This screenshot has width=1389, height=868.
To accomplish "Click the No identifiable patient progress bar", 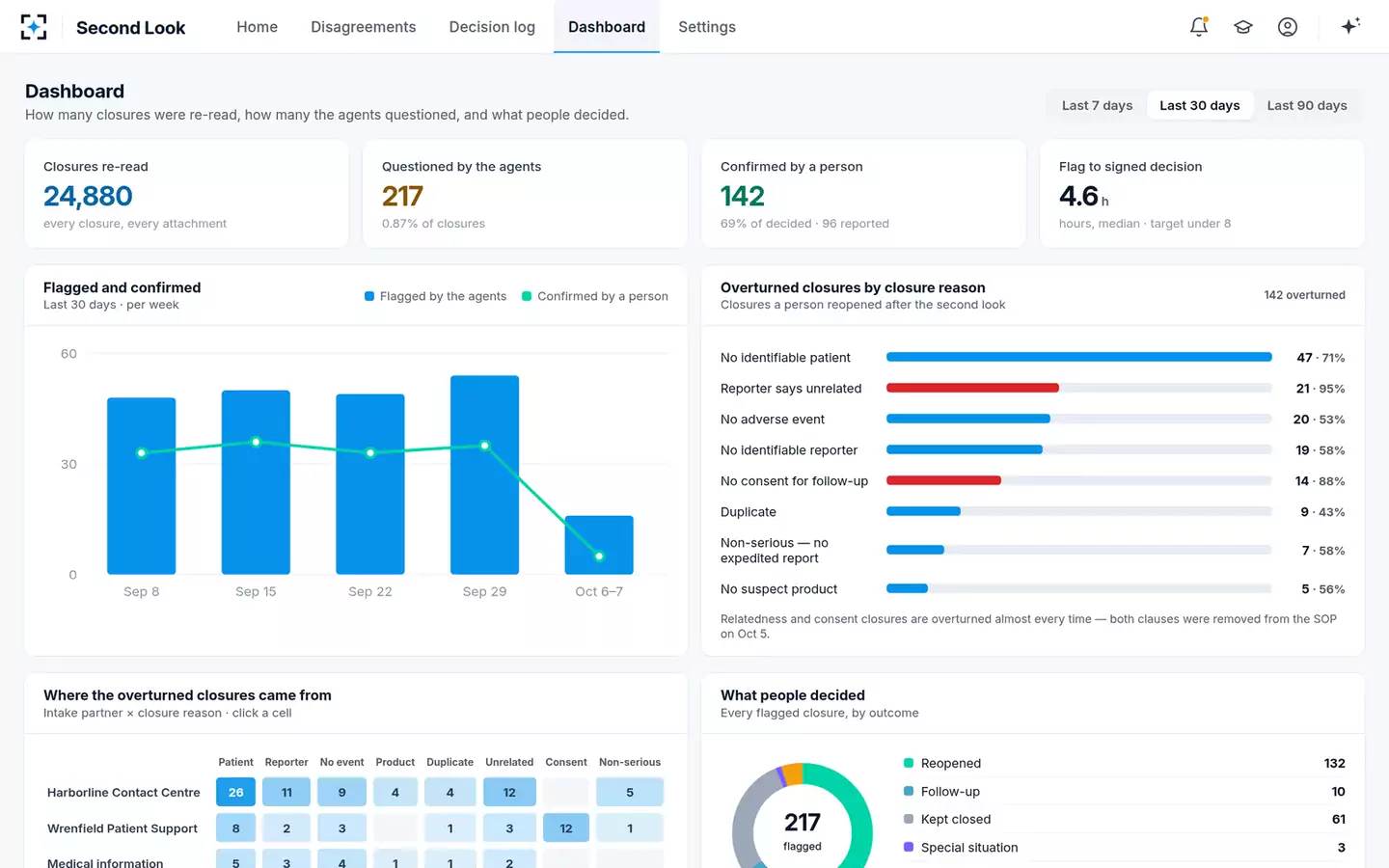I will [1079, 357].
